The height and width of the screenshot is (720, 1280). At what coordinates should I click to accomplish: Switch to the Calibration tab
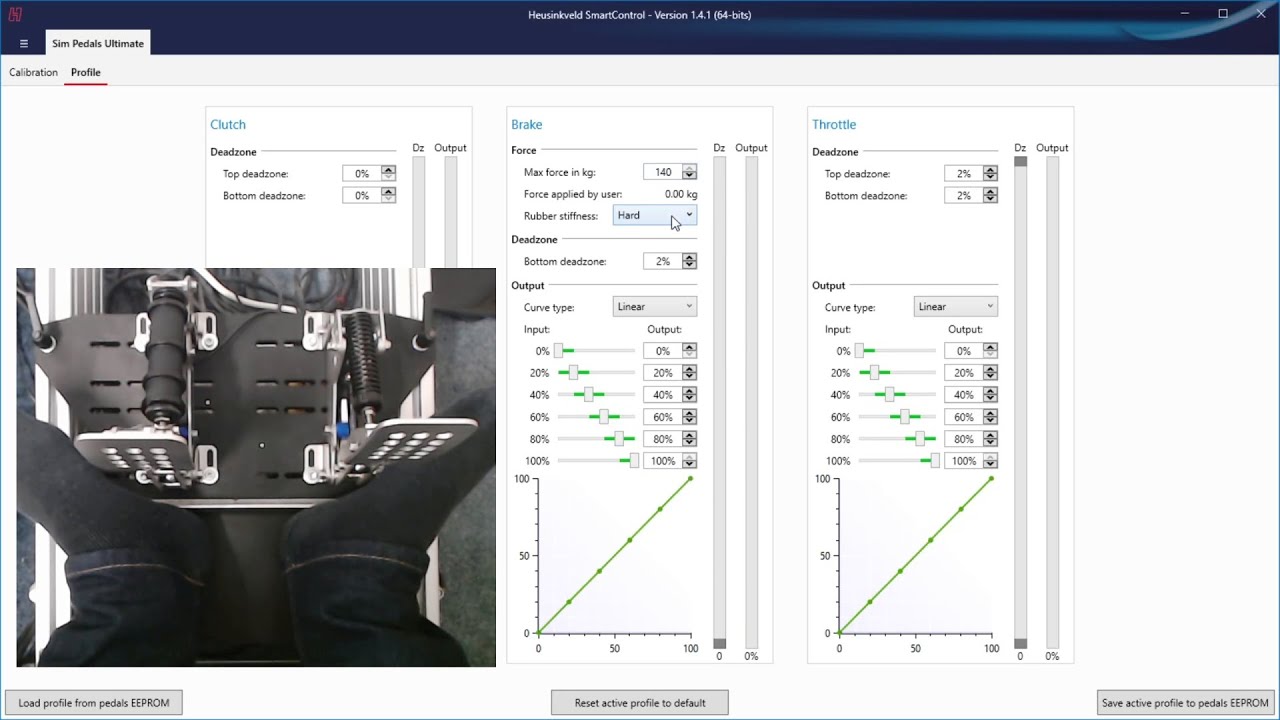pos(33,72)
